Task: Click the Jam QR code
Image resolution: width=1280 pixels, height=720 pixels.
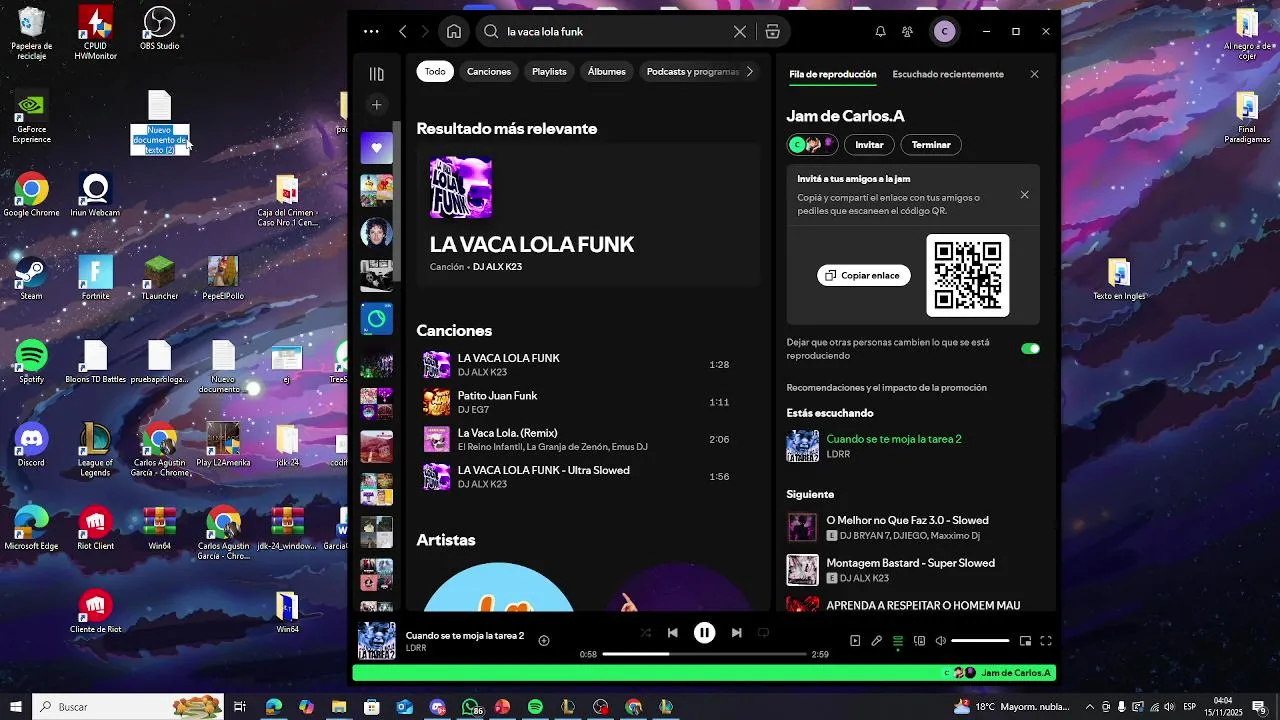Action: 967,275
